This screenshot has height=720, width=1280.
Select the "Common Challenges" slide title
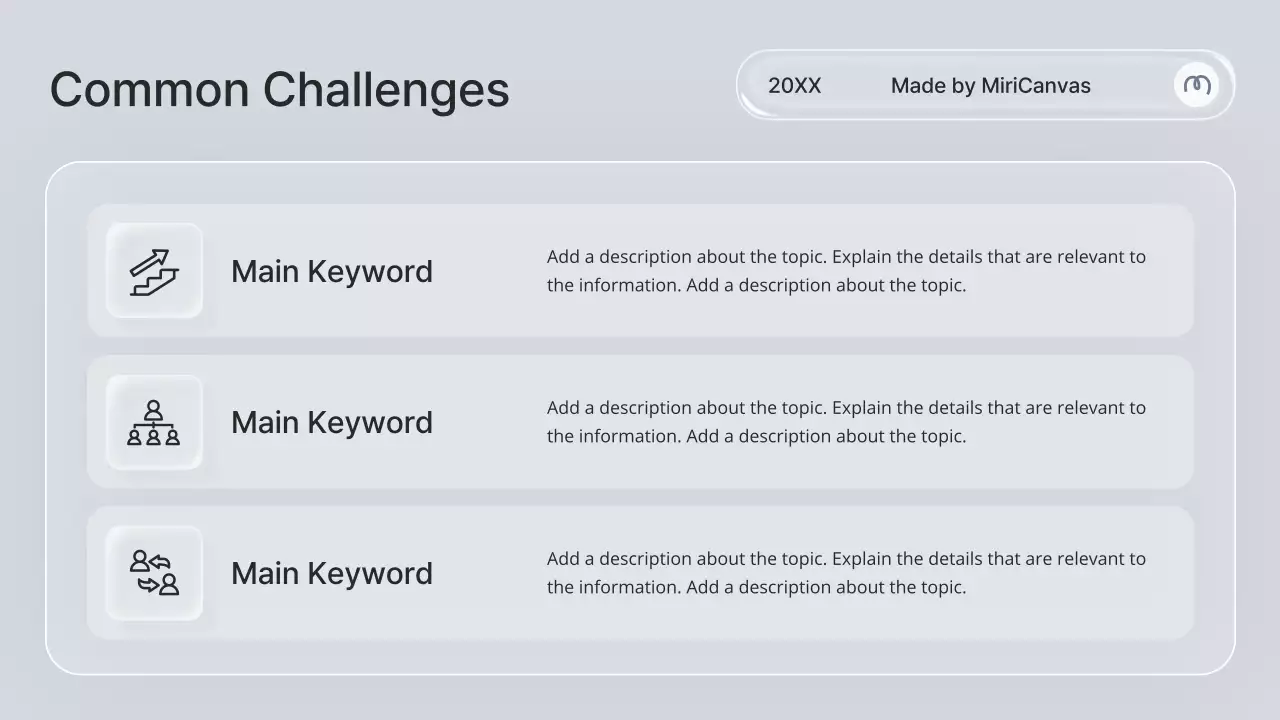point(279,89)
